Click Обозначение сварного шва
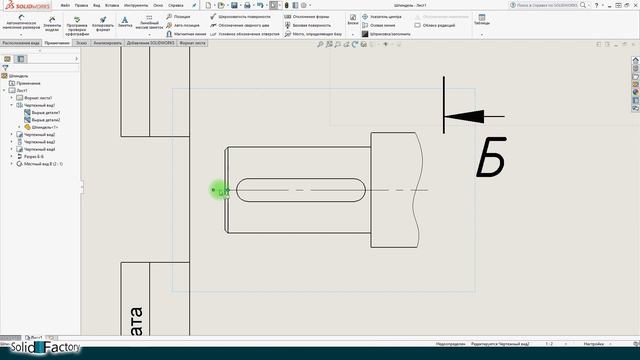Image resolution: width=640 pixels, height=360 pixels. pos(240,25)
